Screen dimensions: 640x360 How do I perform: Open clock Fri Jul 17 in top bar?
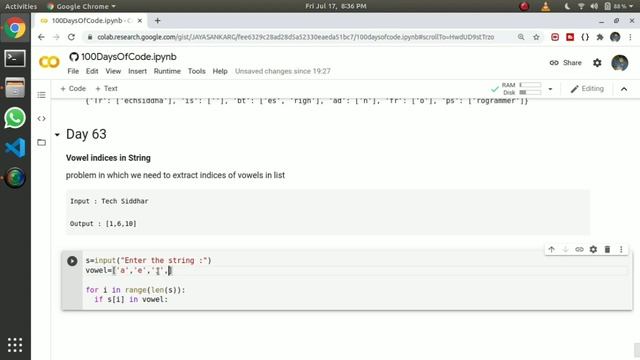click(336, 6)
